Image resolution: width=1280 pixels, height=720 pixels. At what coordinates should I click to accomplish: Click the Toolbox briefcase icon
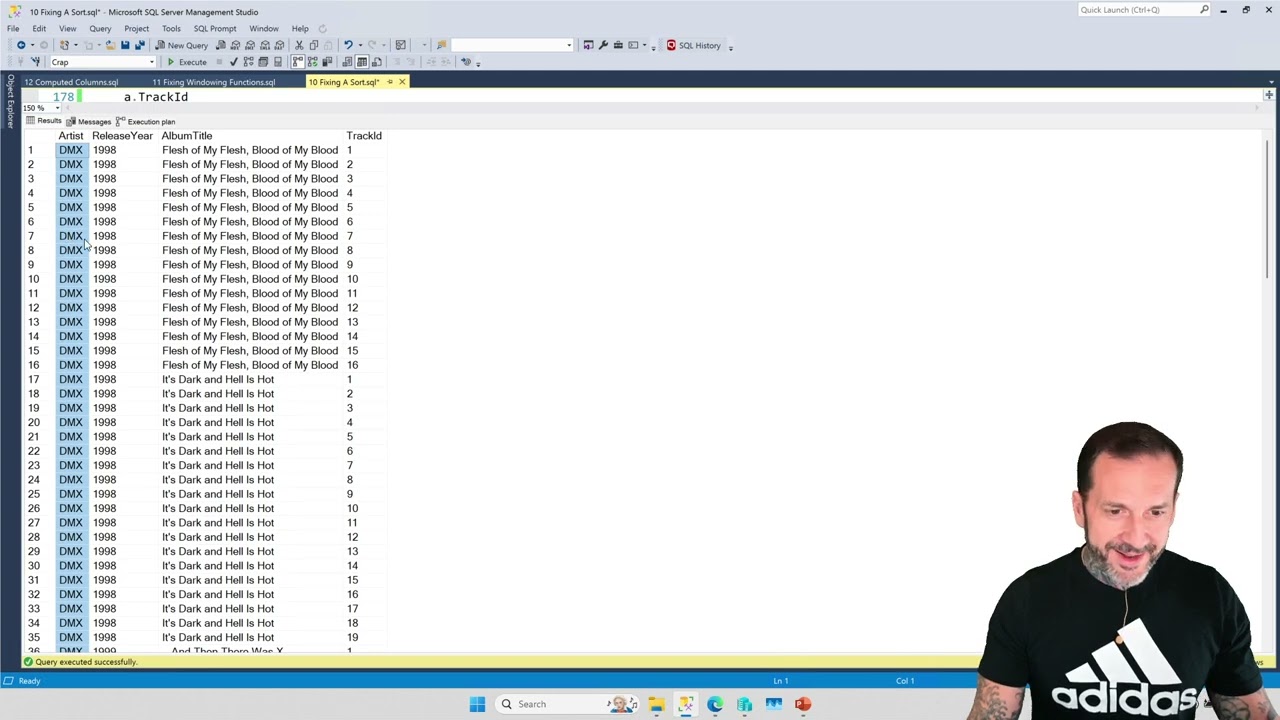coord(618,45)
